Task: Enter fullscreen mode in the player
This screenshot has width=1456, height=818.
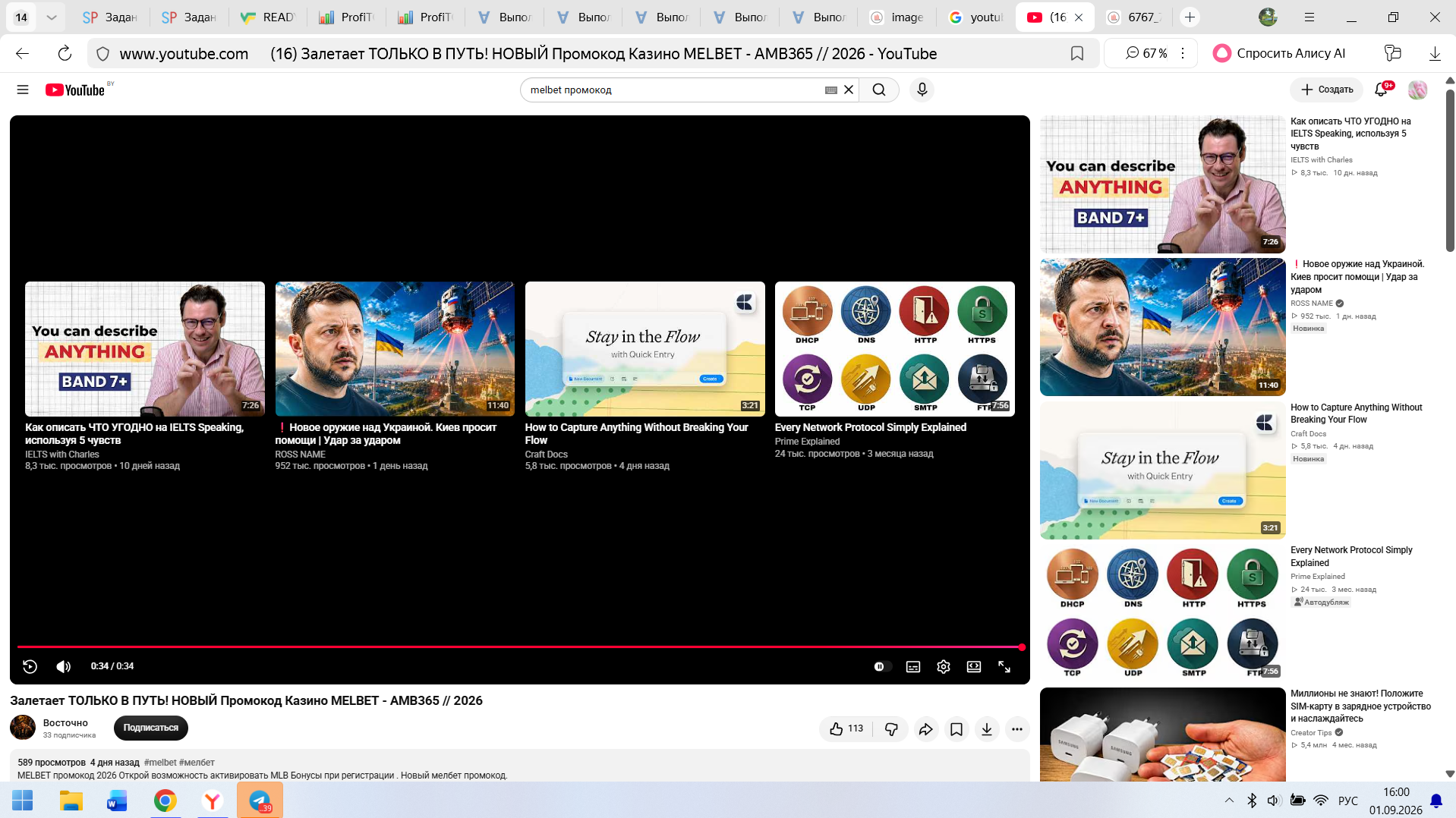Action: pos(1004,666)
